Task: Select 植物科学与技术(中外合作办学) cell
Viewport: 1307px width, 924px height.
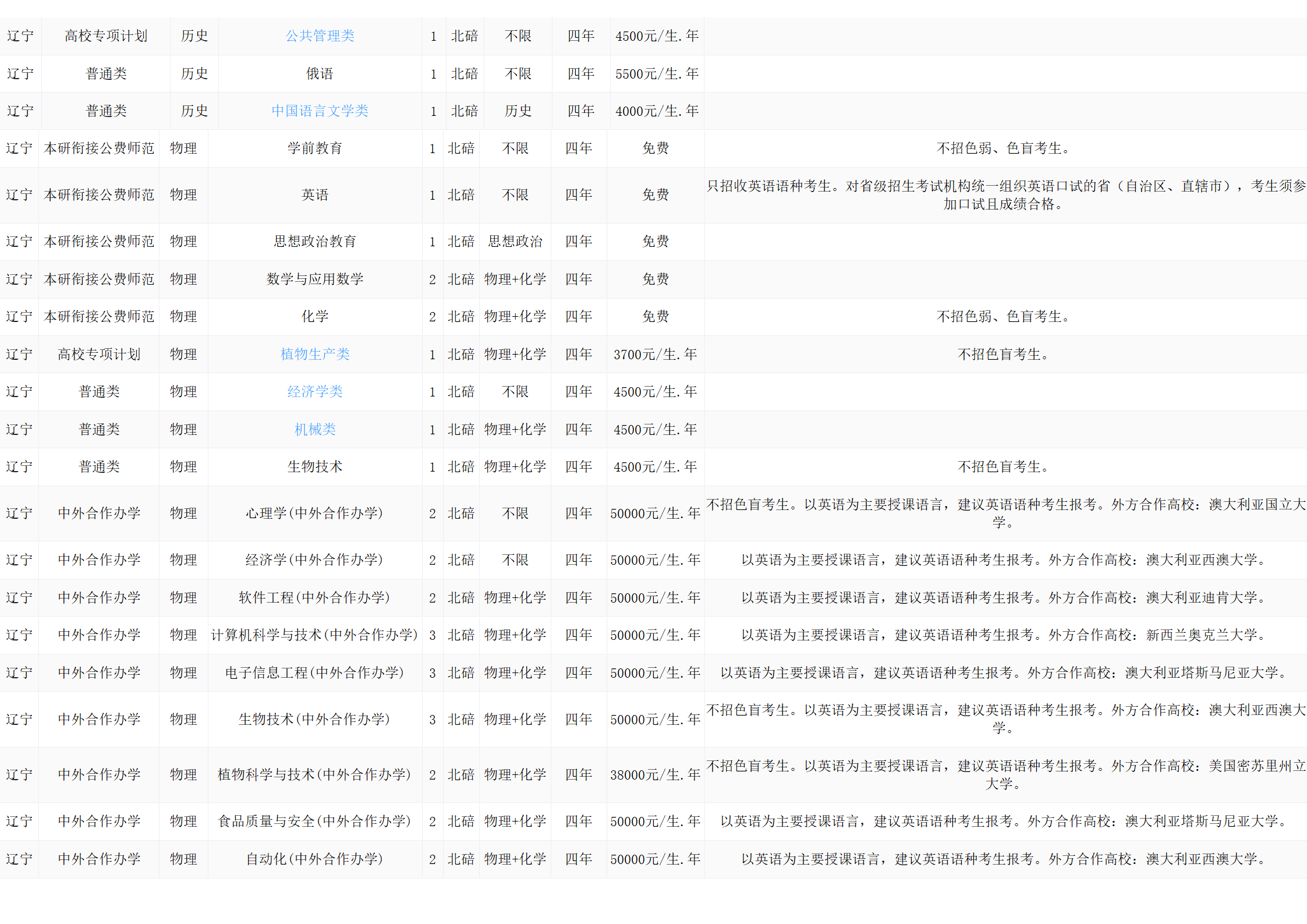Action: [315, 774]
